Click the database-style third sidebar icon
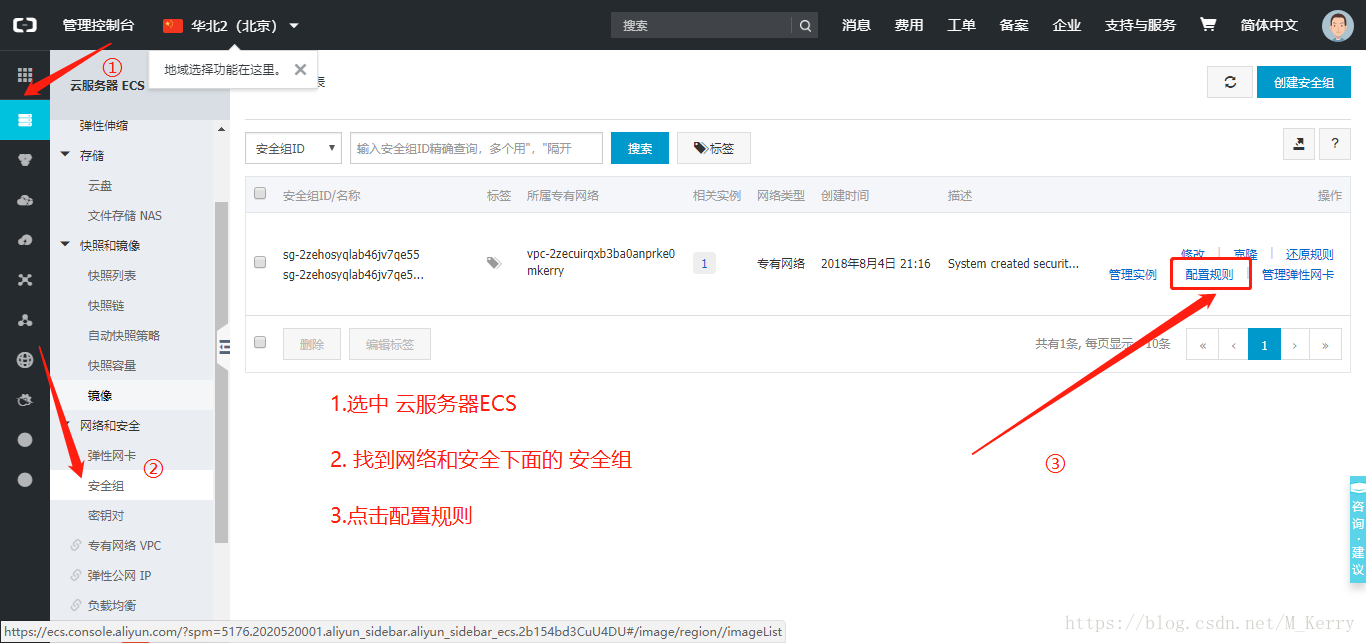 [25, 160]
